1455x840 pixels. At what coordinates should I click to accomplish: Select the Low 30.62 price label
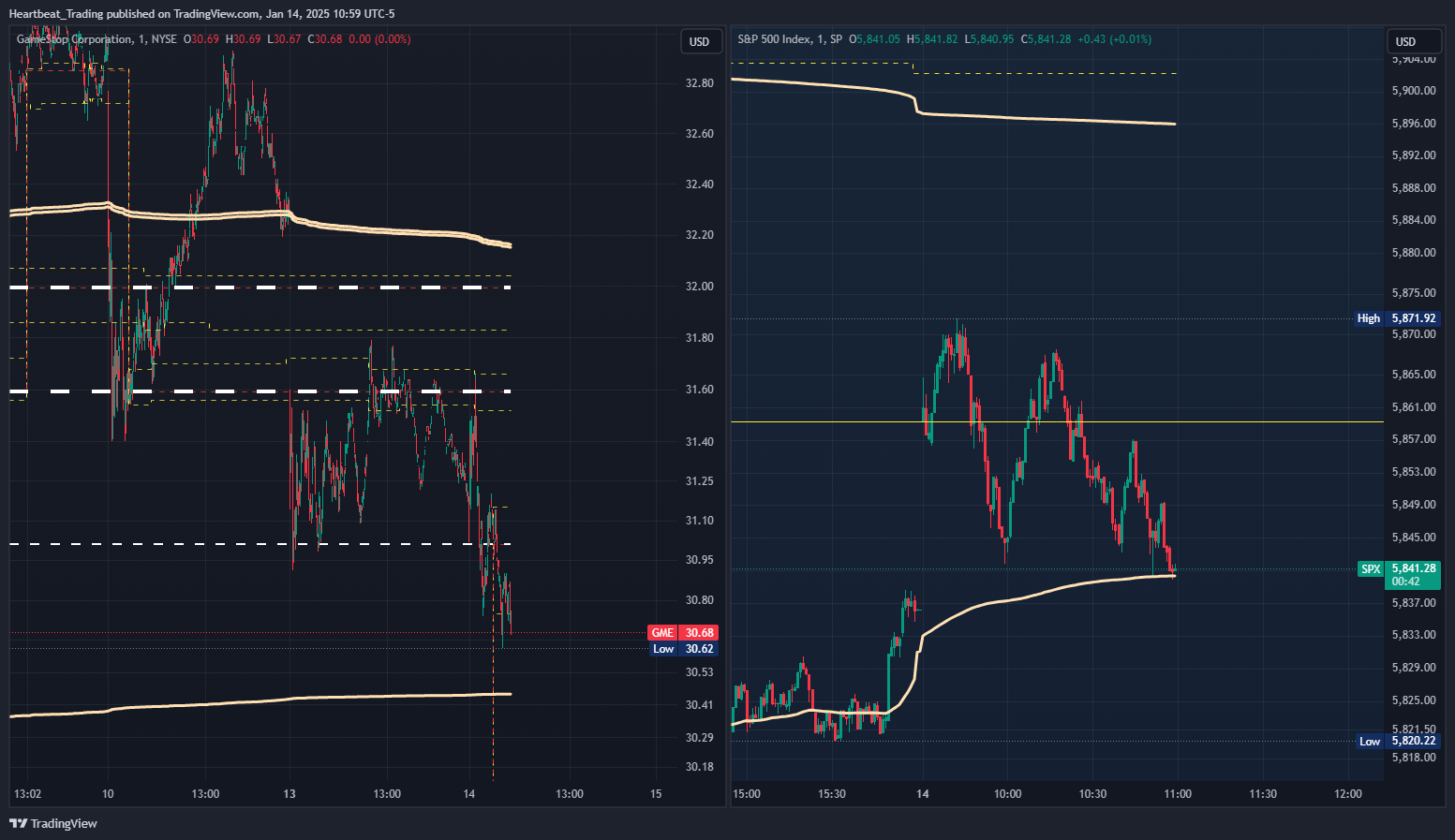pyautogui.click(x=685, y=649)
